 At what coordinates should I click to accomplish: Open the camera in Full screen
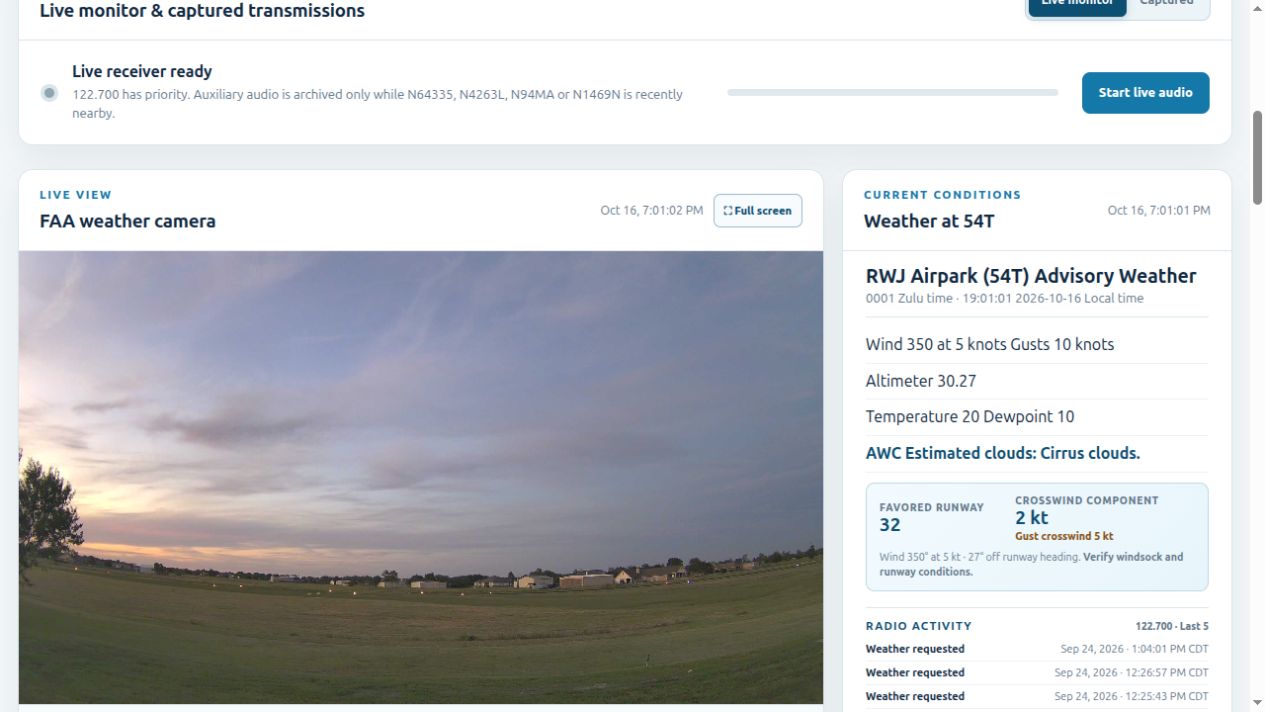click(758, 211)
